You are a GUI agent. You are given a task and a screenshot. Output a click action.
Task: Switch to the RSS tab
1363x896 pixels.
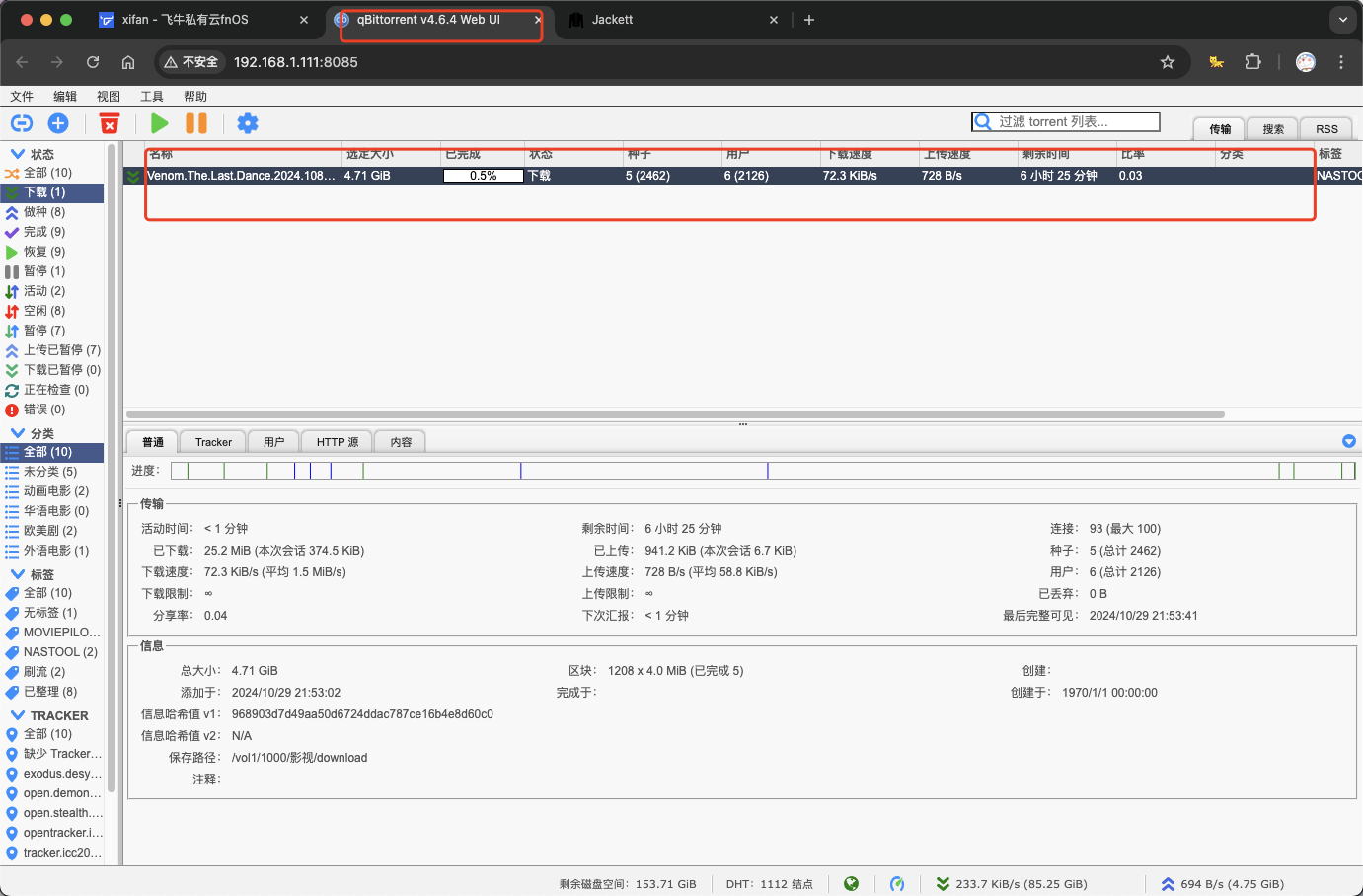point(1326,129)
